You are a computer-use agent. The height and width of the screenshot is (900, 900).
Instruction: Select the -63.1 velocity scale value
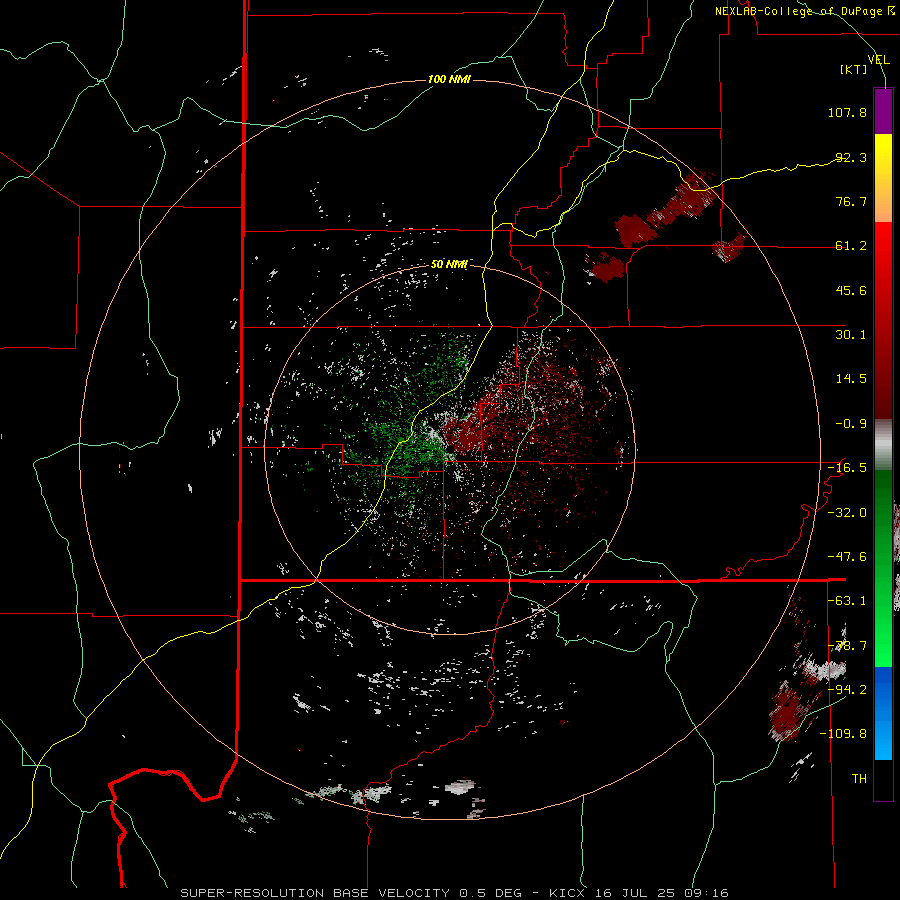click(x=847, y=601)
